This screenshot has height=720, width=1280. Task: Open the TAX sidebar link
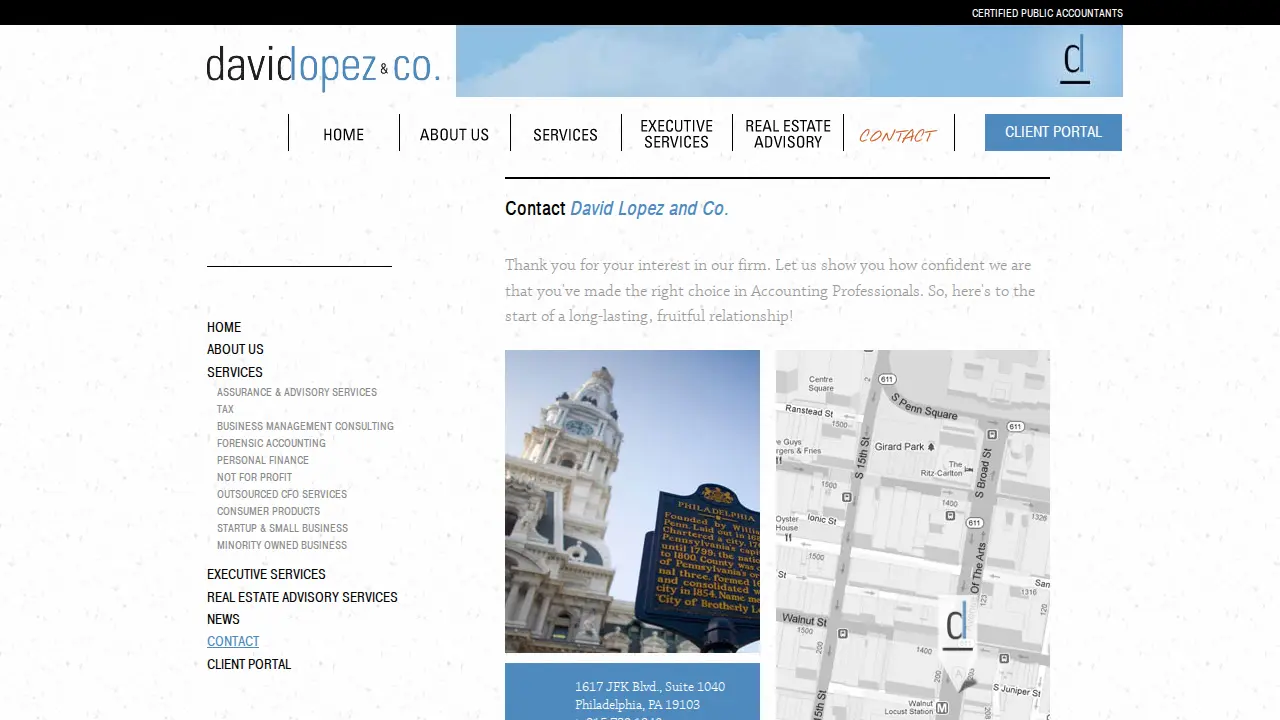coord(225,409)
